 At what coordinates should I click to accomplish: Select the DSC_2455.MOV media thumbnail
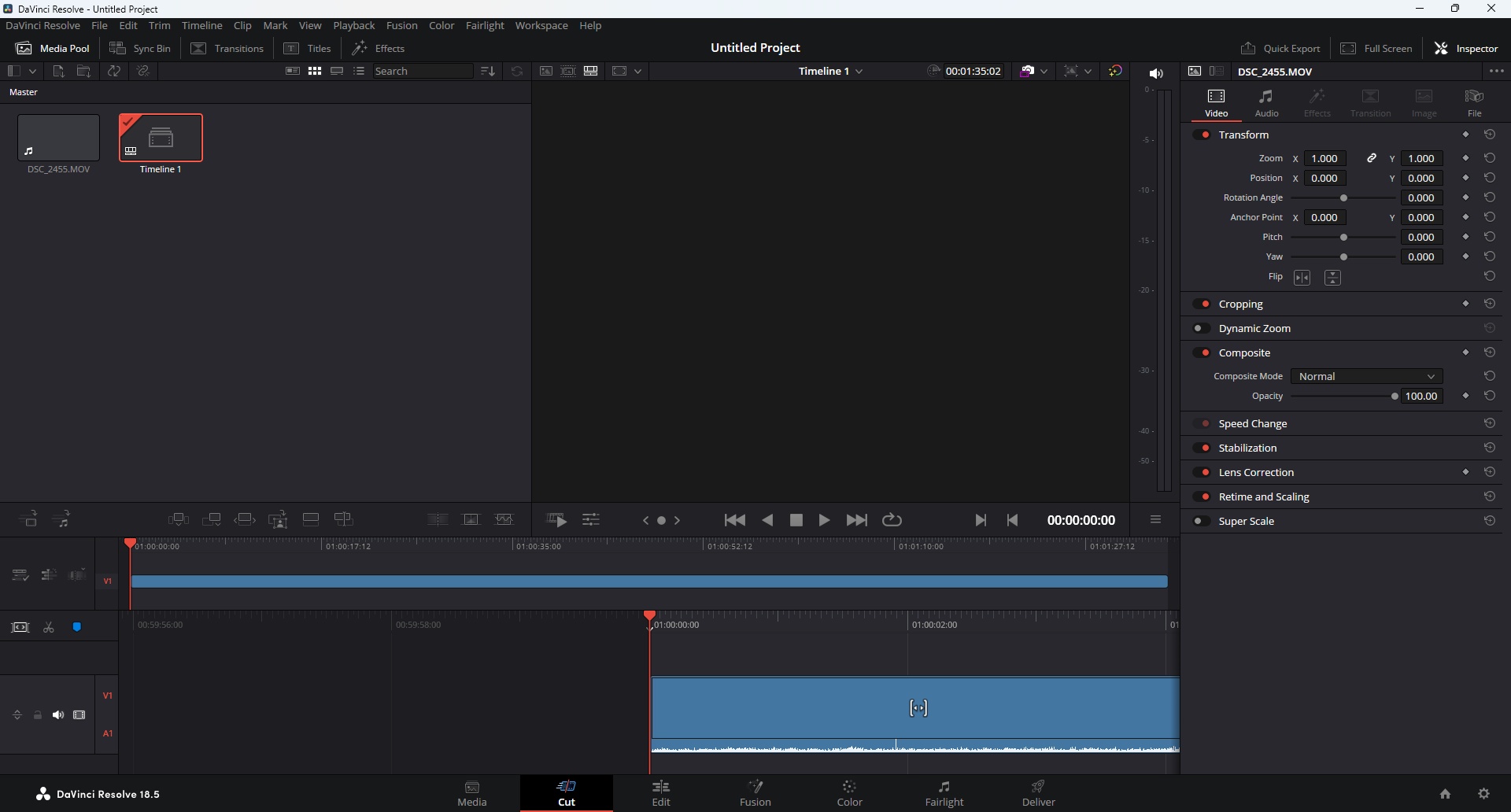[x=58, y=138]
